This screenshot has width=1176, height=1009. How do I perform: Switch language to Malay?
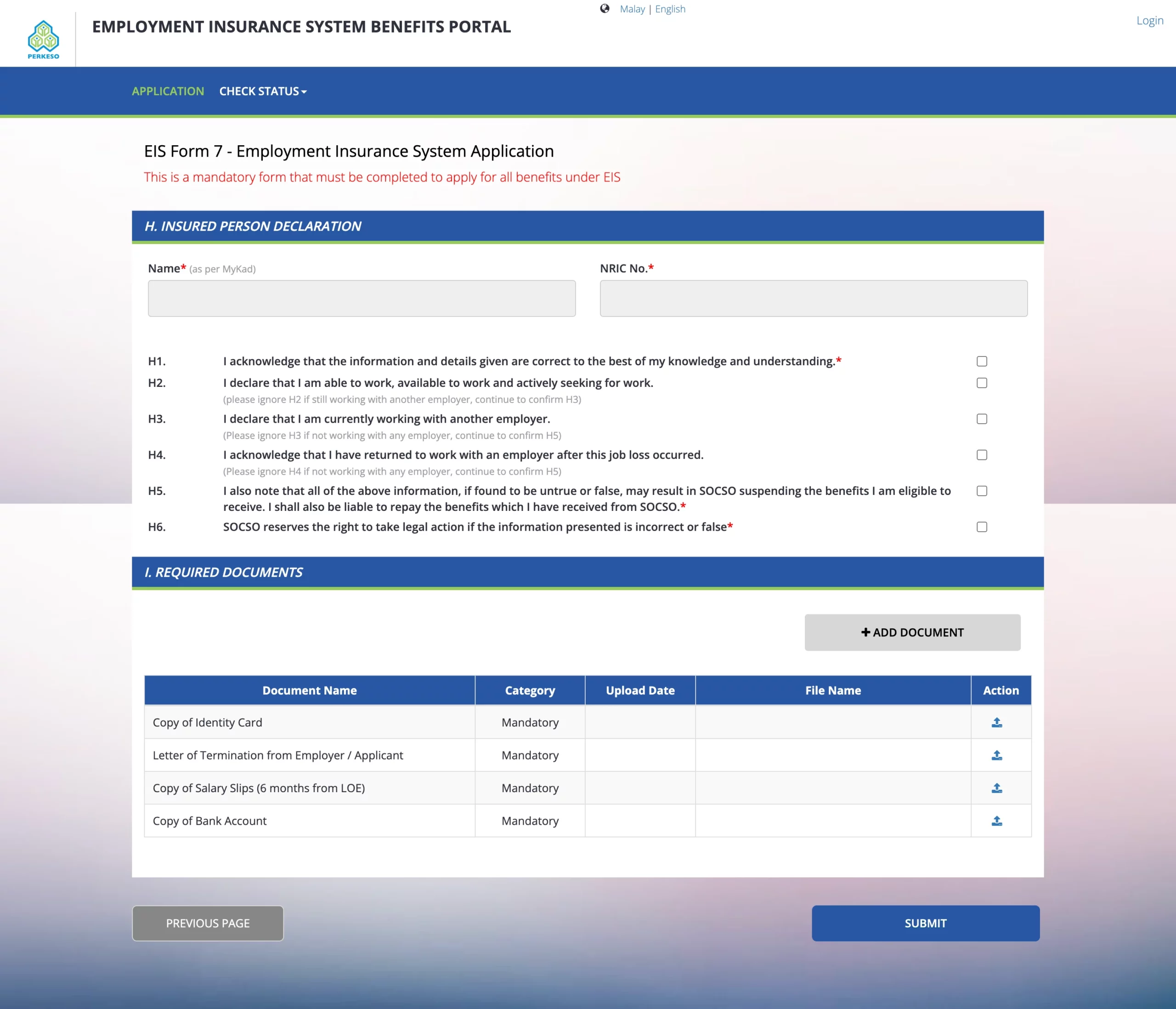tap(632, 9)
